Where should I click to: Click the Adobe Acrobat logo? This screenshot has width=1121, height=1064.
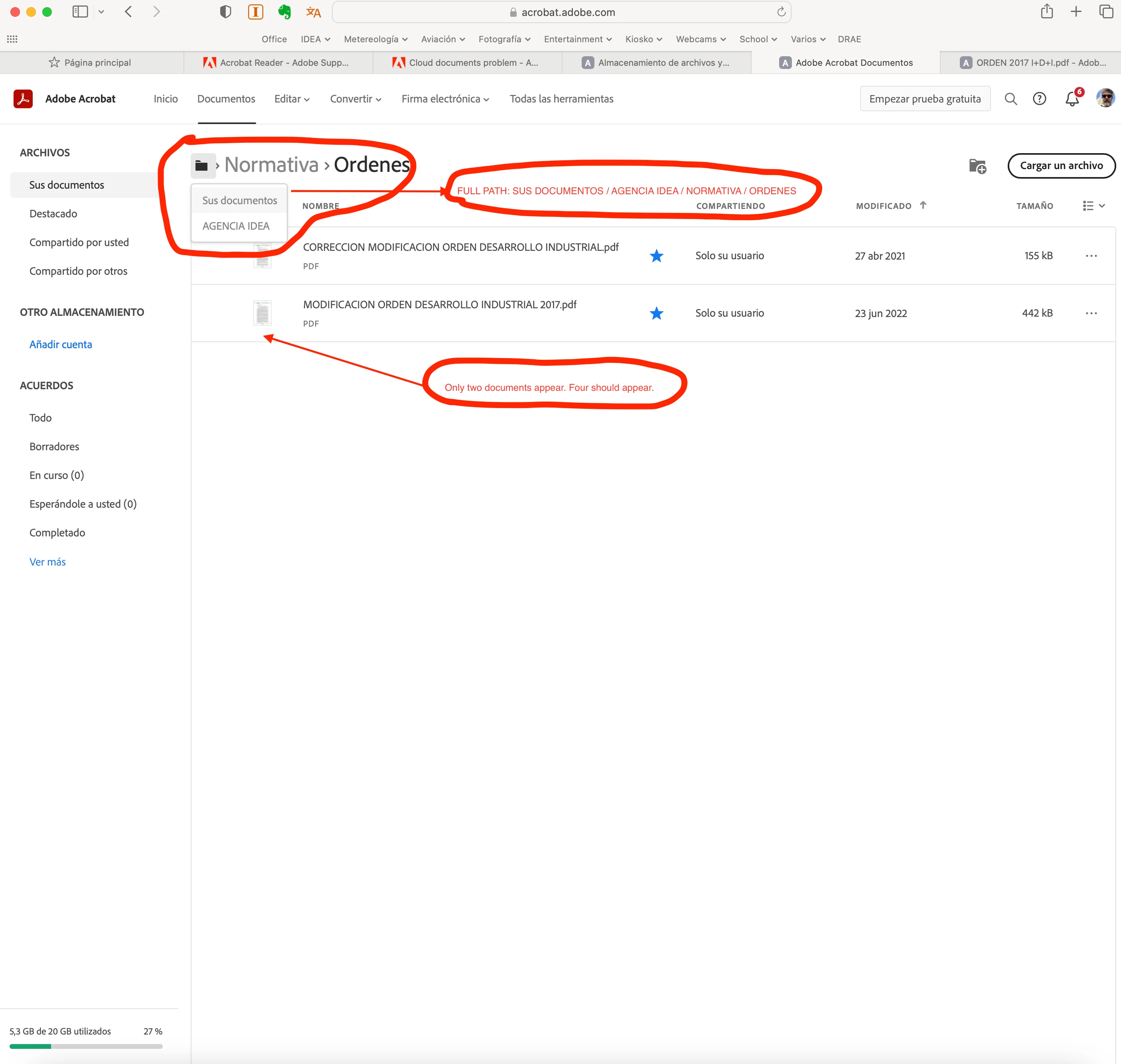pyautogui.click(x=23, y=99)
